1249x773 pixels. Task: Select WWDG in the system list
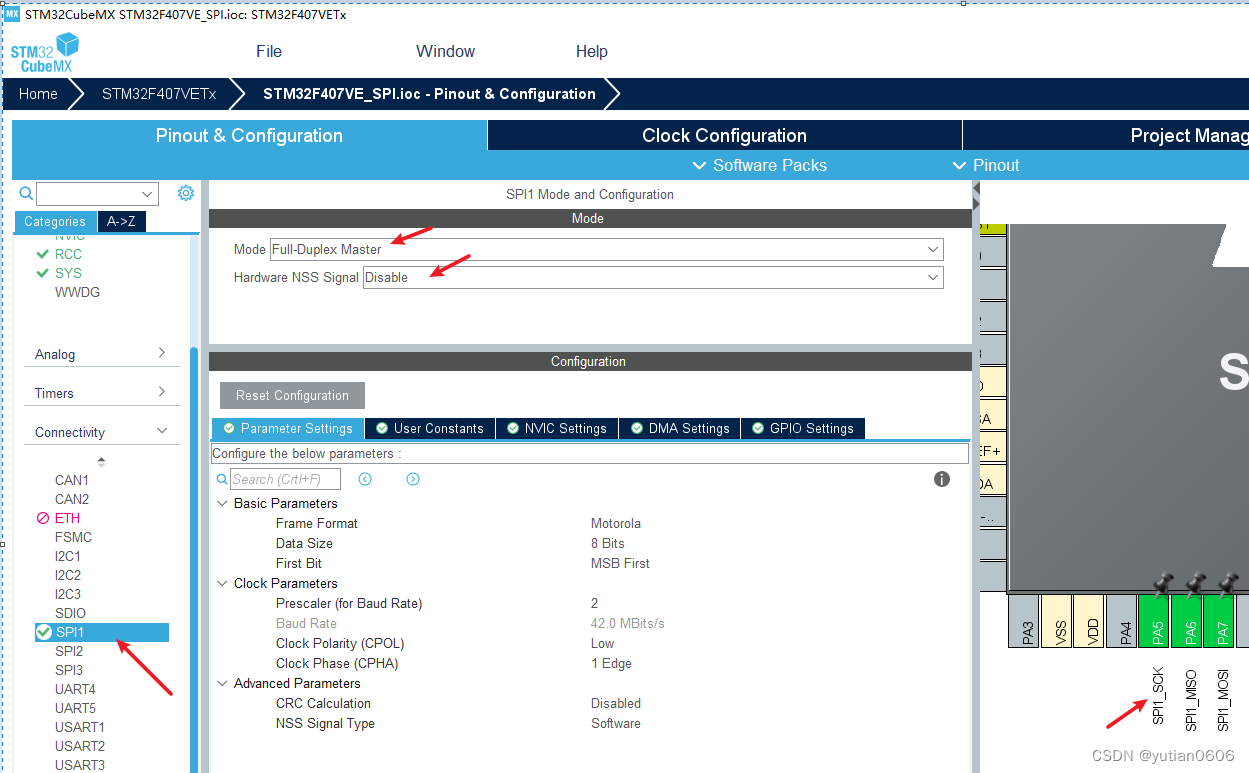[x=77, y=292]
